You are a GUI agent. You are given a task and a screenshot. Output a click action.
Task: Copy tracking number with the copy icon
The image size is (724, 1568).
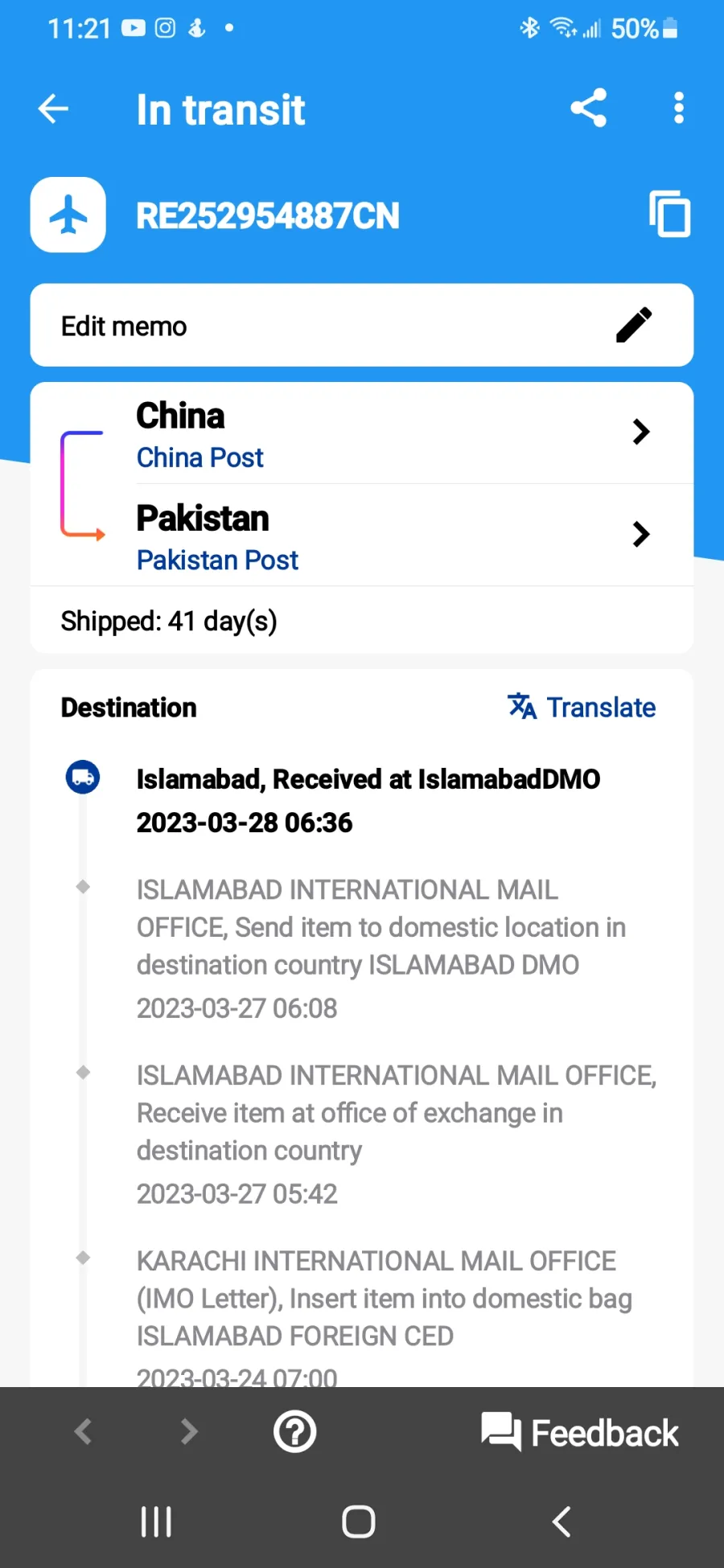tap(669, 214)
